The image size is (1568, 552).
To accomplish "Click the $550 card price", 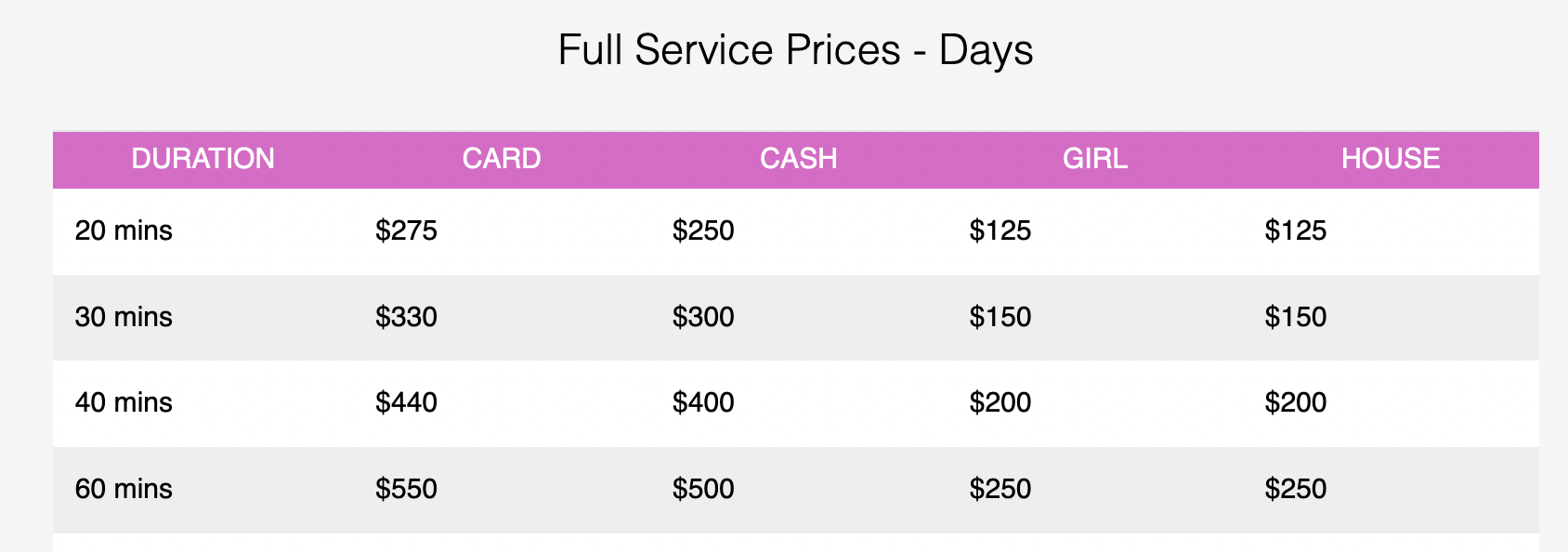I will (x=406, y=489).
